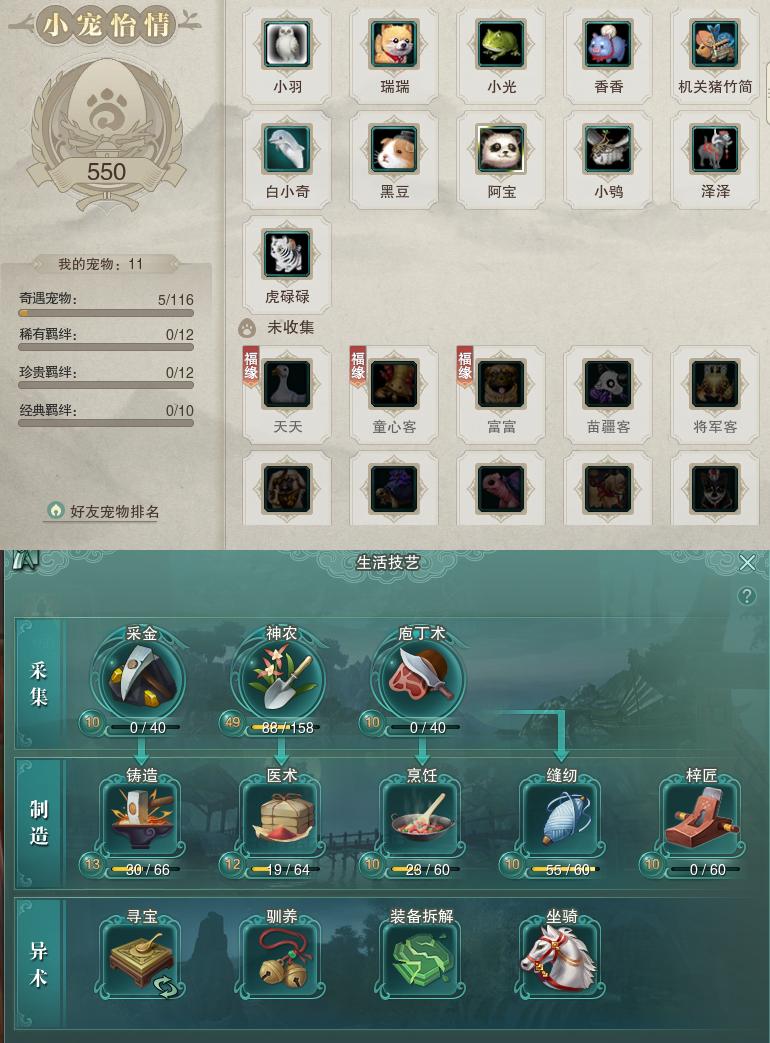Select the 小羽 owl pet icon
Image resolution: width=770 pixels, height=1043 pixels.
click(x=287, y=45)
